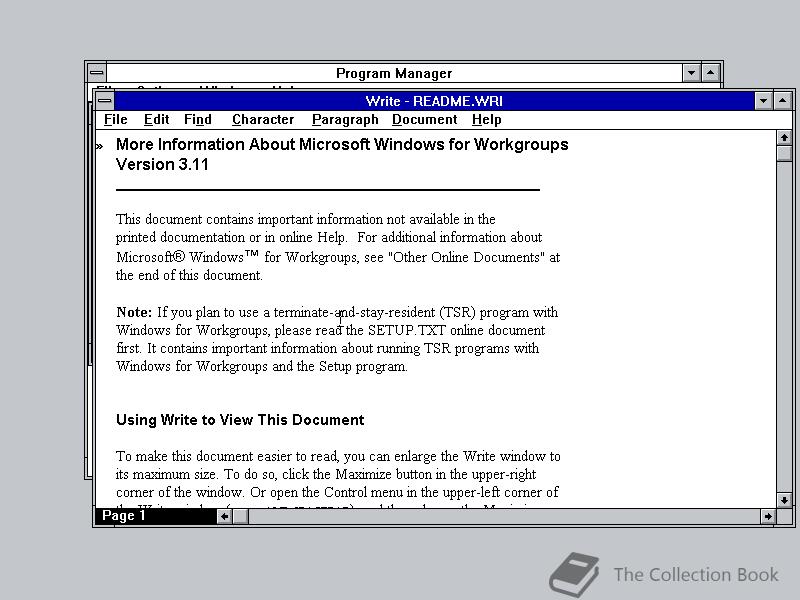Screen dimensions: 800x600
Task: Click the line 'This document contains important information'
Action: [306, 219]
